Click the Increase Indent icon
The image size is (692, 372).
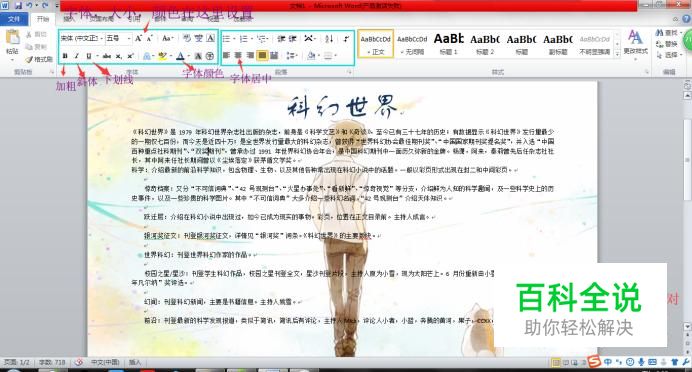(x=293, y=39)
